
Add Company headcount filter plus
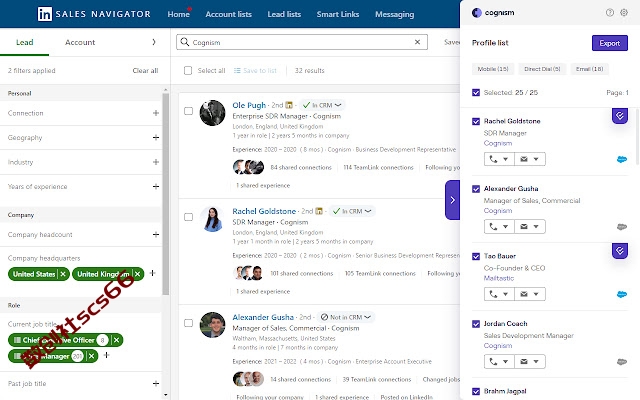pyautogui.click(x=156, y=235)
